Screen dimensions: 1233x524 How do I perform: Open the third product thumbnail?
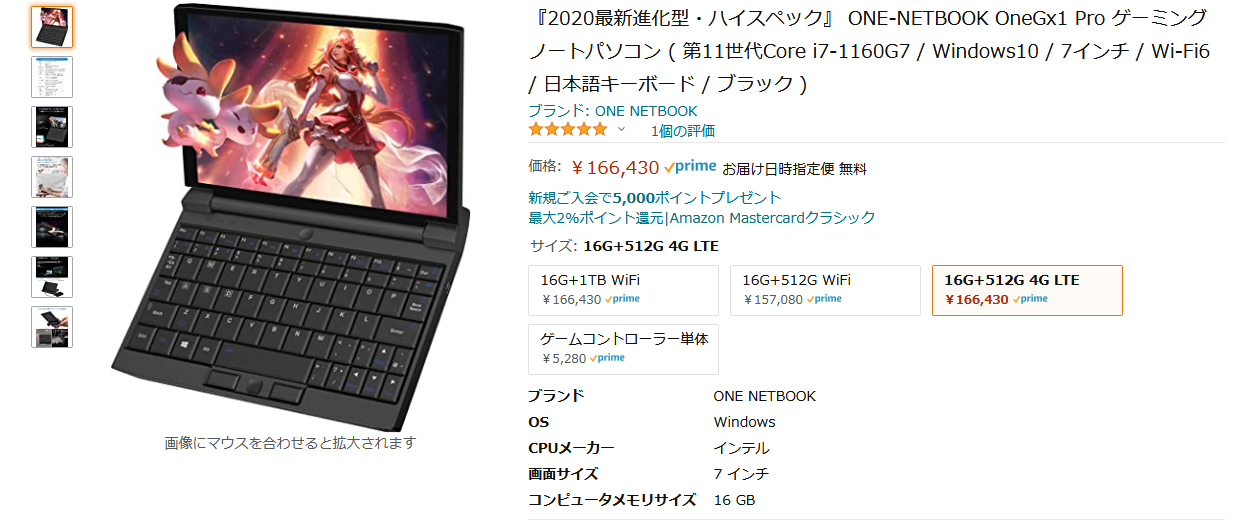pyautogui.click(x=52, y=127)
